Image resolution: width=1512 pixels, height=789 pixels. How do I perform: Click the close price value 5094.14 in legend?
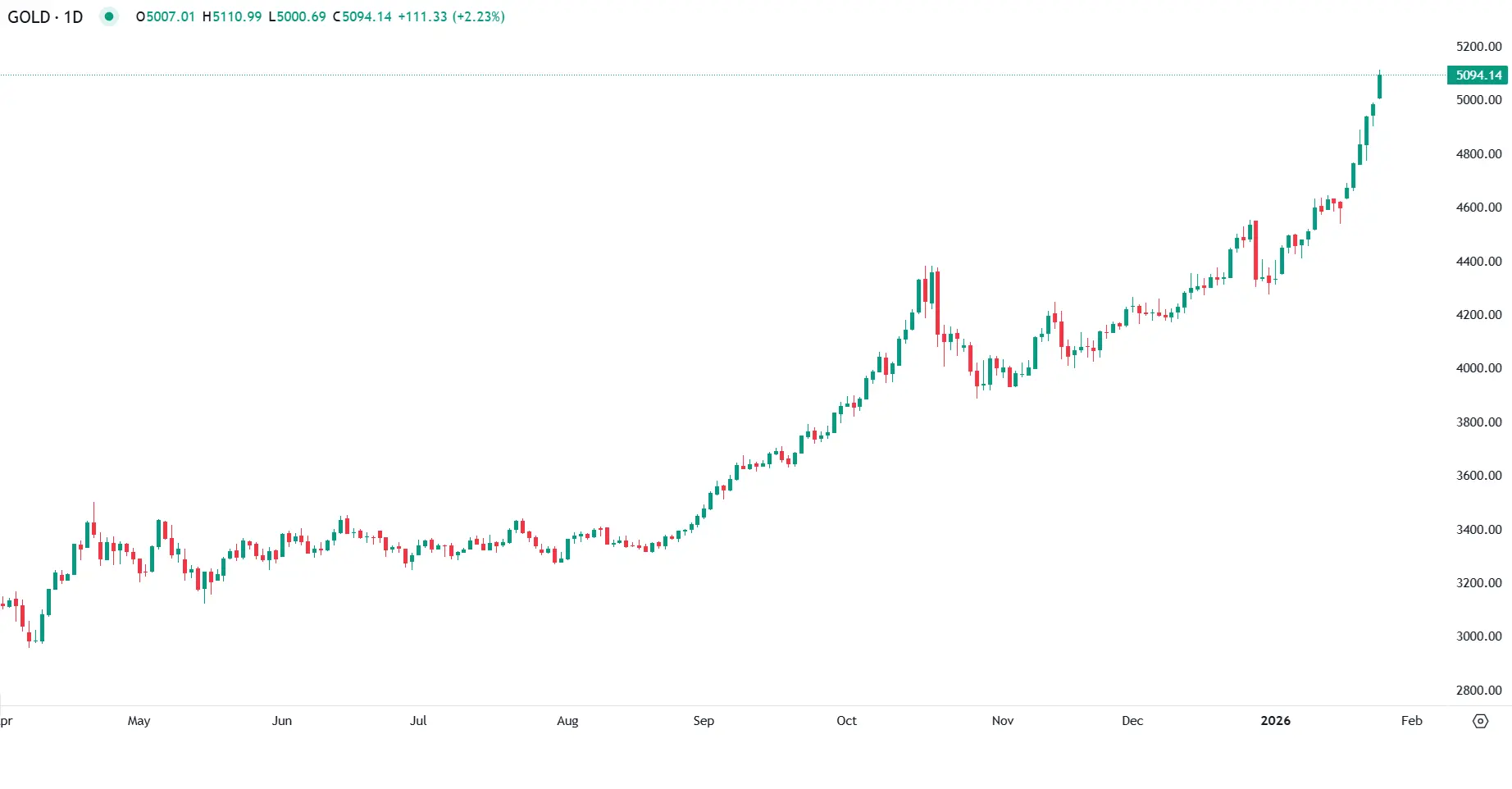click(x=367, y=16)
